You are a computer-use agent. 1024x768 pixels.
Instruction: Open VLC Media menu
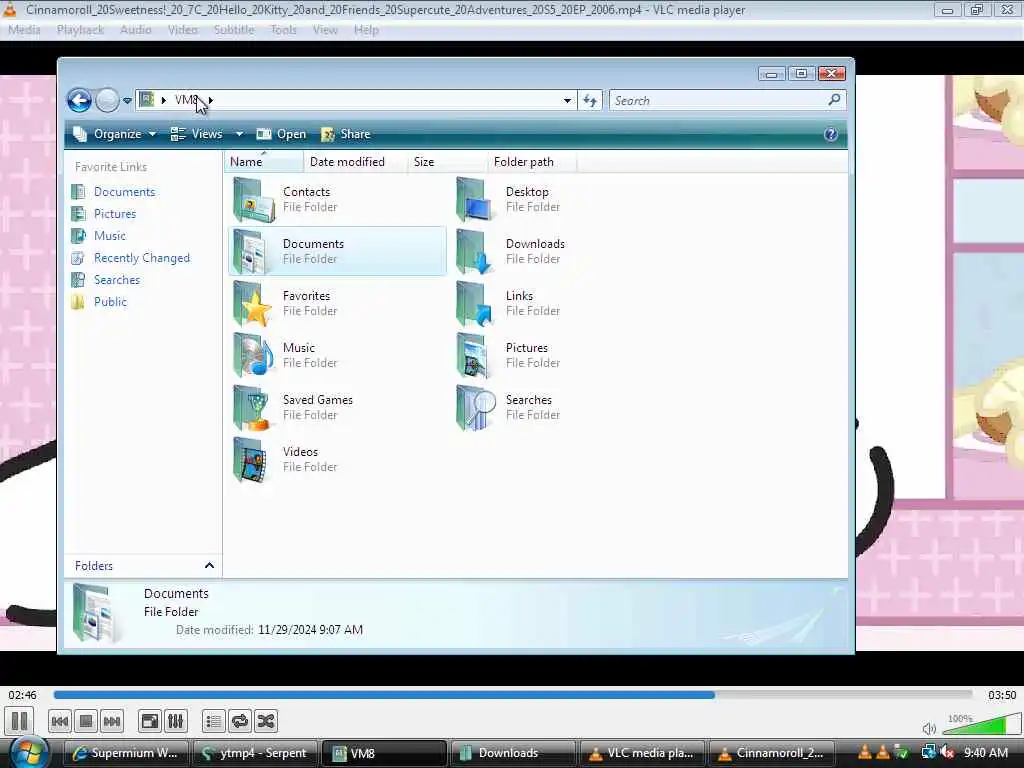24,30
